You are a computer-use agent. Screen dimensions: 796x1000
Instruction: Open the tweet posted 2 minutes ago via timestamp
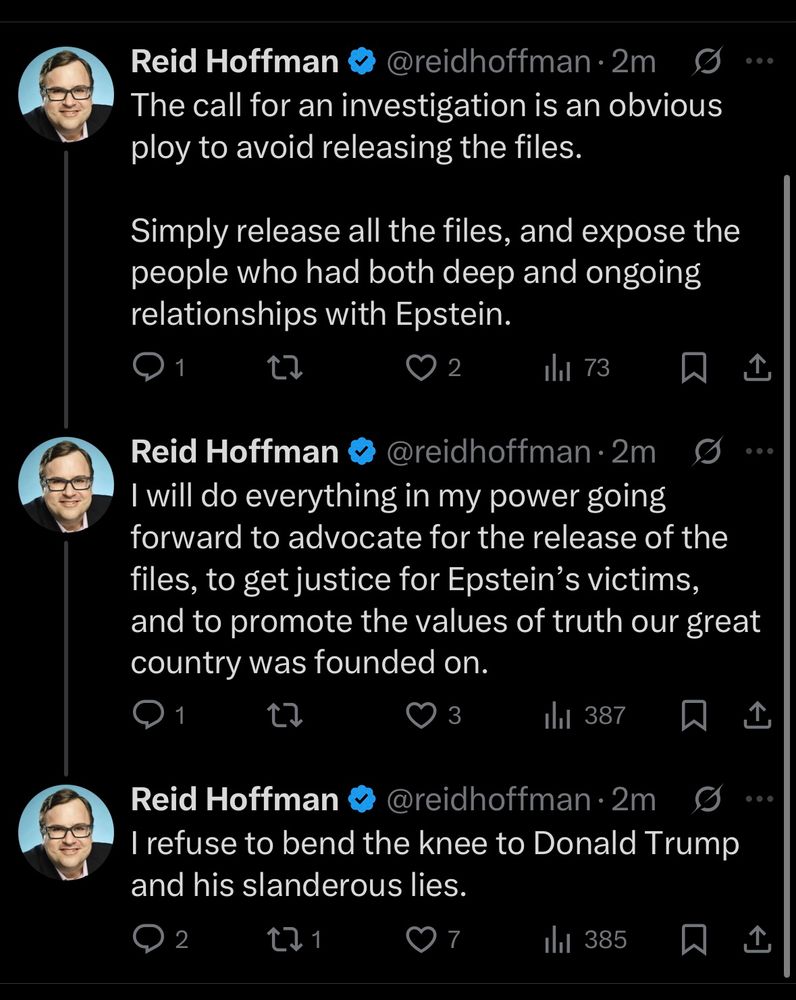(x=632, y=61)
